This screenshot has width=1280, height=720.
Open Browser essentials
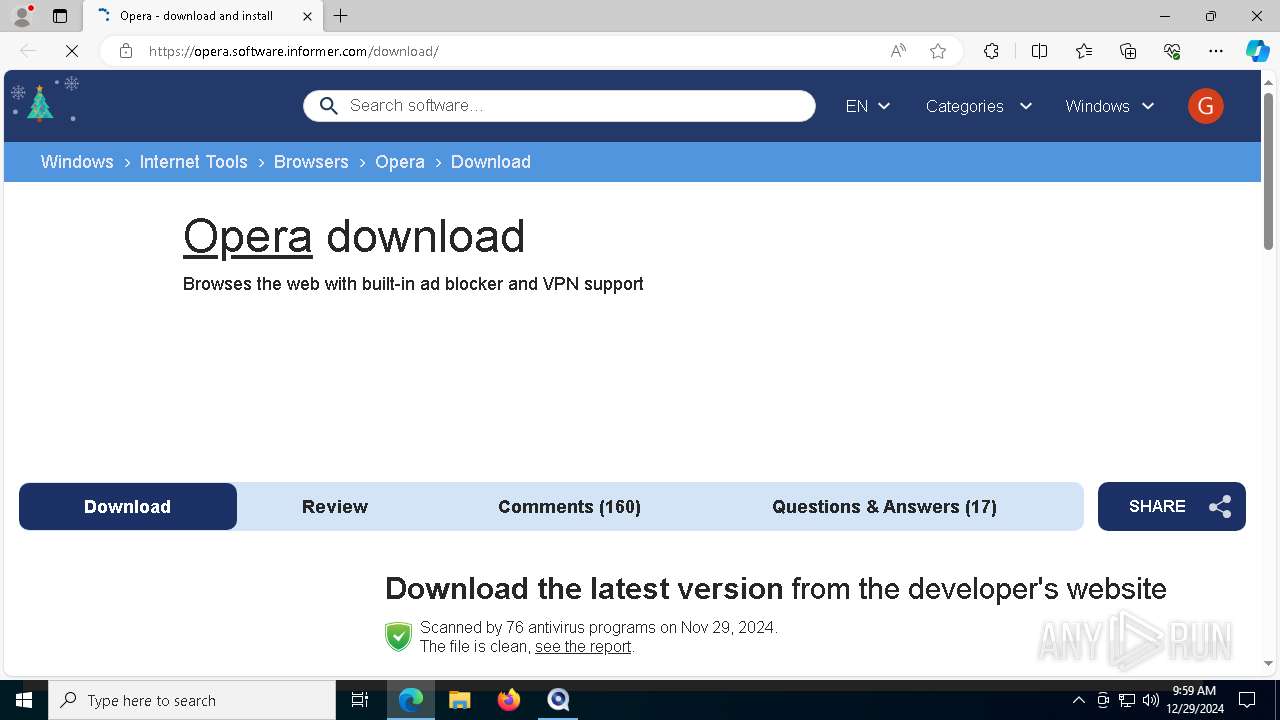click(1172, 51)
